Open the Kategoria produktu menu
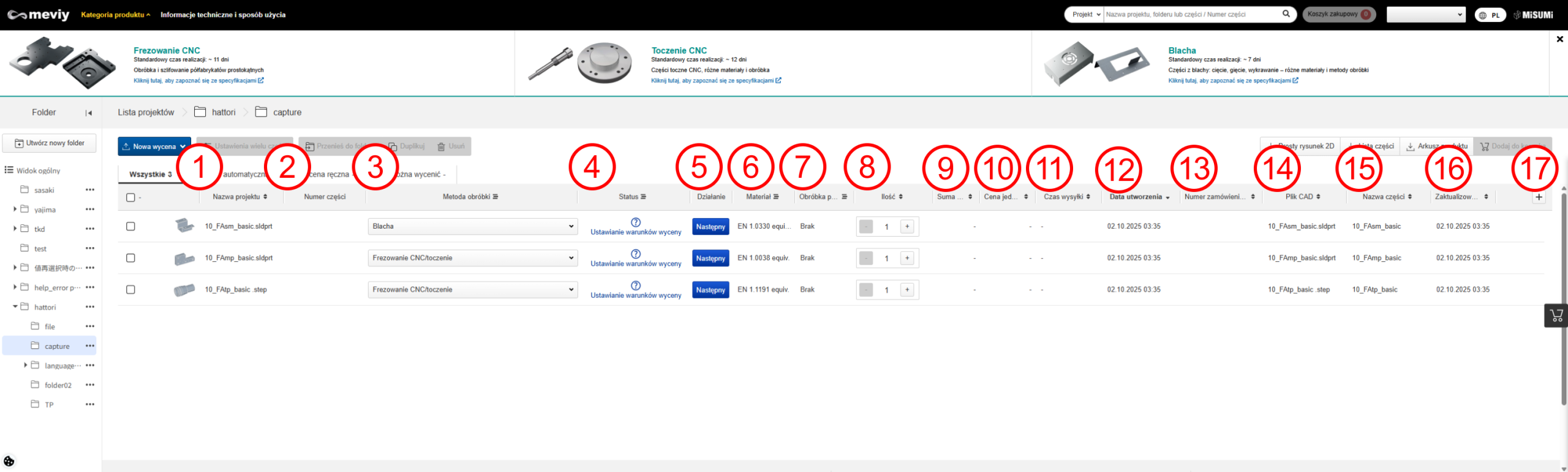The height and width of the screenshot is (472, 1568). (x=115, y=15)
